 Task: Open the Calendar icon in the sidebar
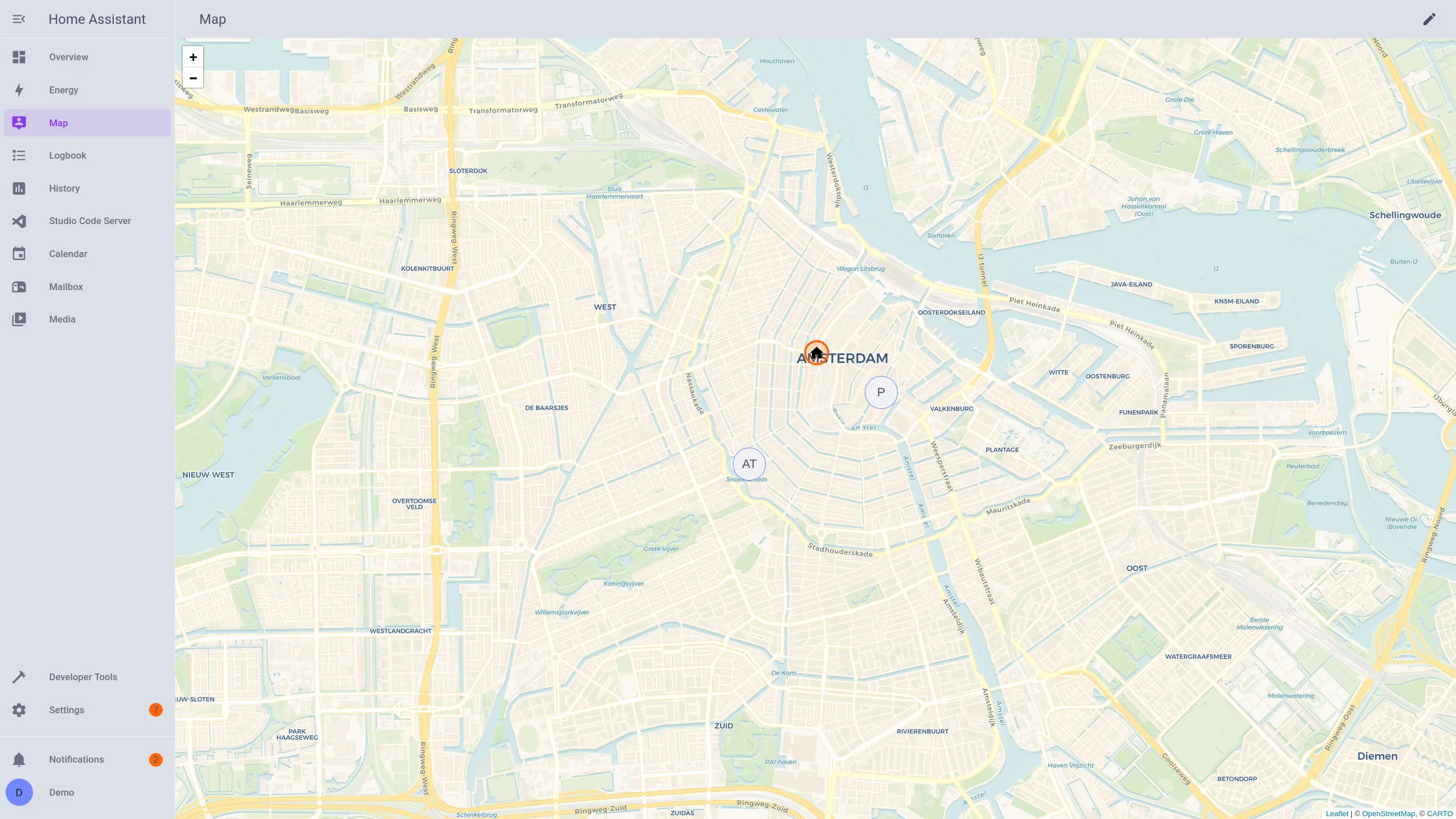tap(19, 254)
